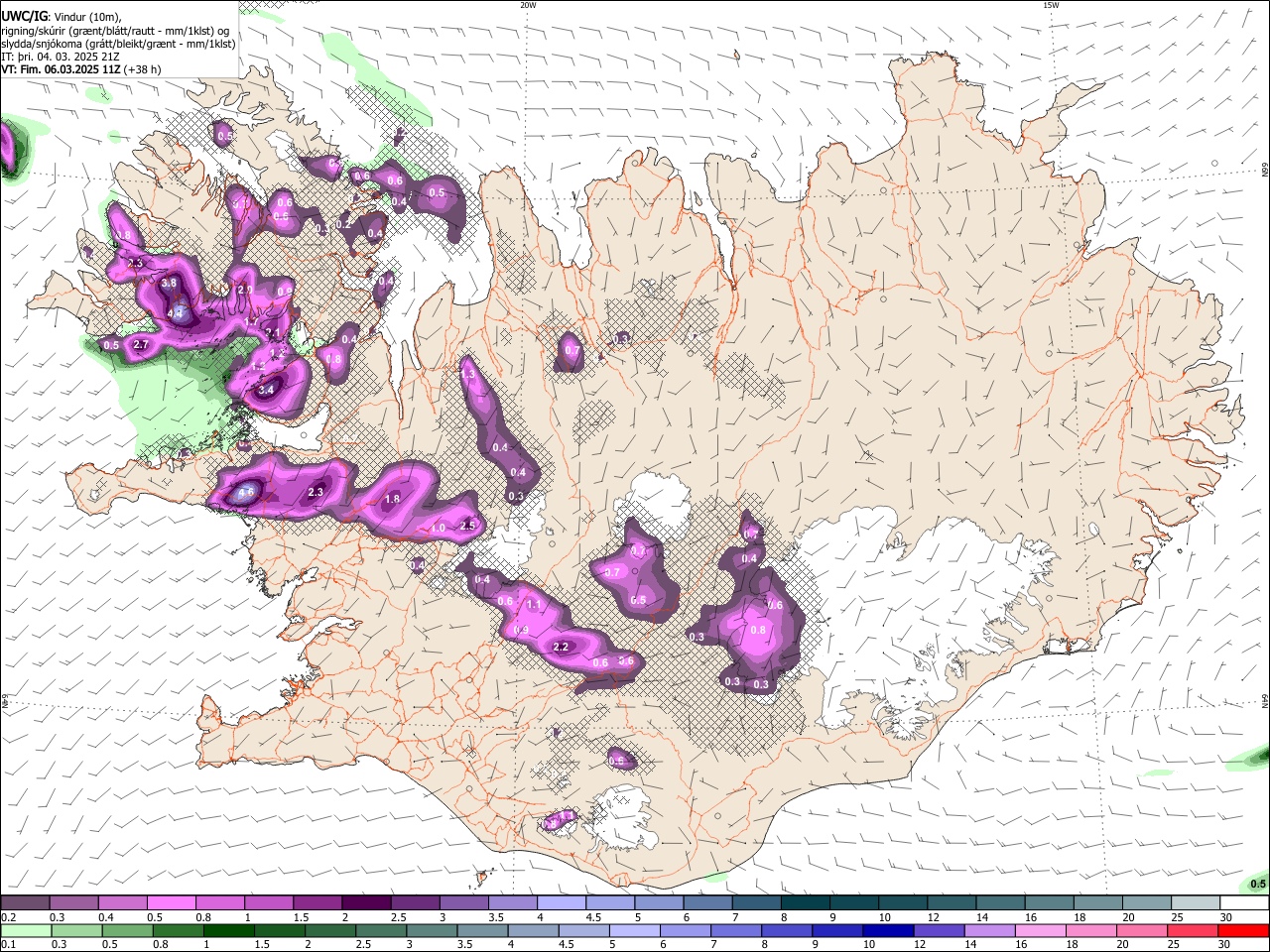
Task: Click the '4.6' precipitation value on the map
Action: pos(246,491)
